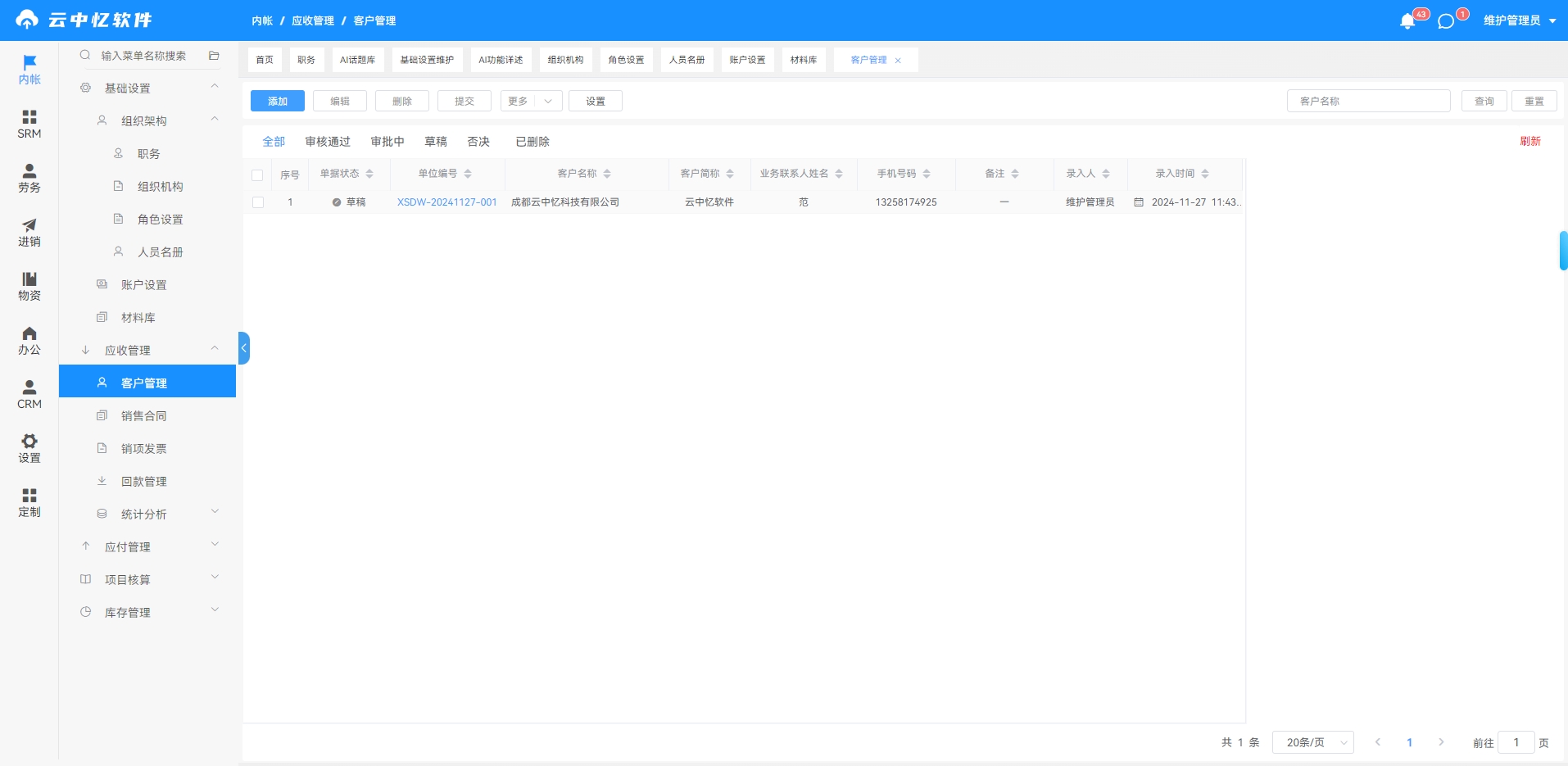Check the select-all checkbox in table header
This screenshot has width=1568, height=766.
(257, 175)
